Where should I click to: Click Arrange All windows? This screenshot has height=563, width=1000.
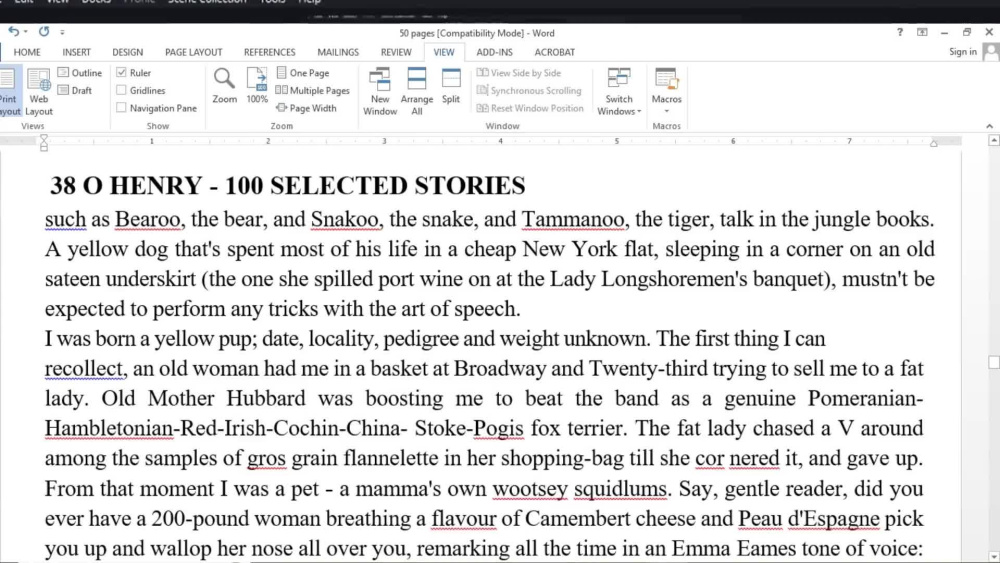pos(416,92)
